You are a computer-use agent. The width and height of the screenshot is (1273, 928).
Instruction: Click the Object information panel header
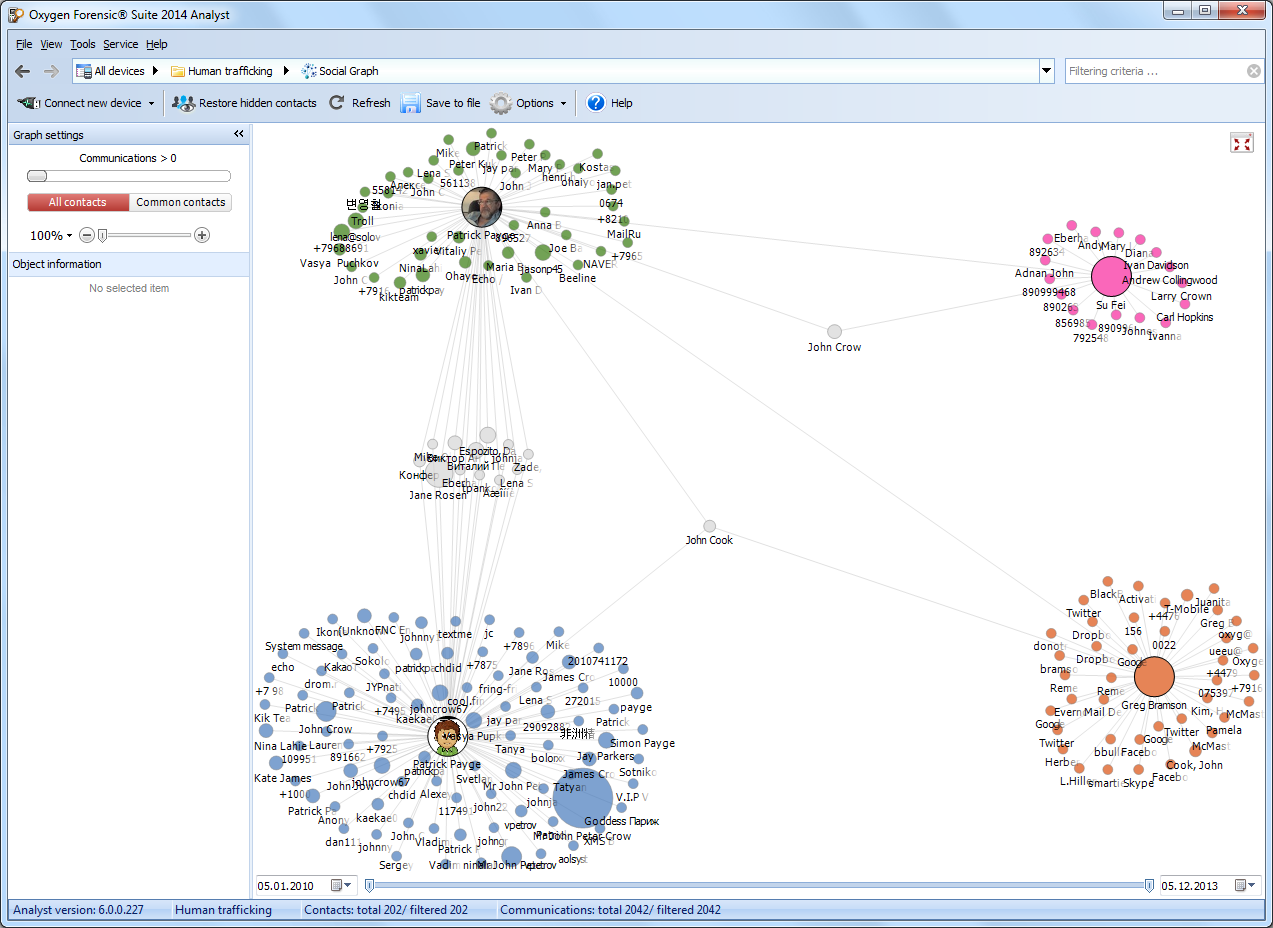tap(129, 264)
